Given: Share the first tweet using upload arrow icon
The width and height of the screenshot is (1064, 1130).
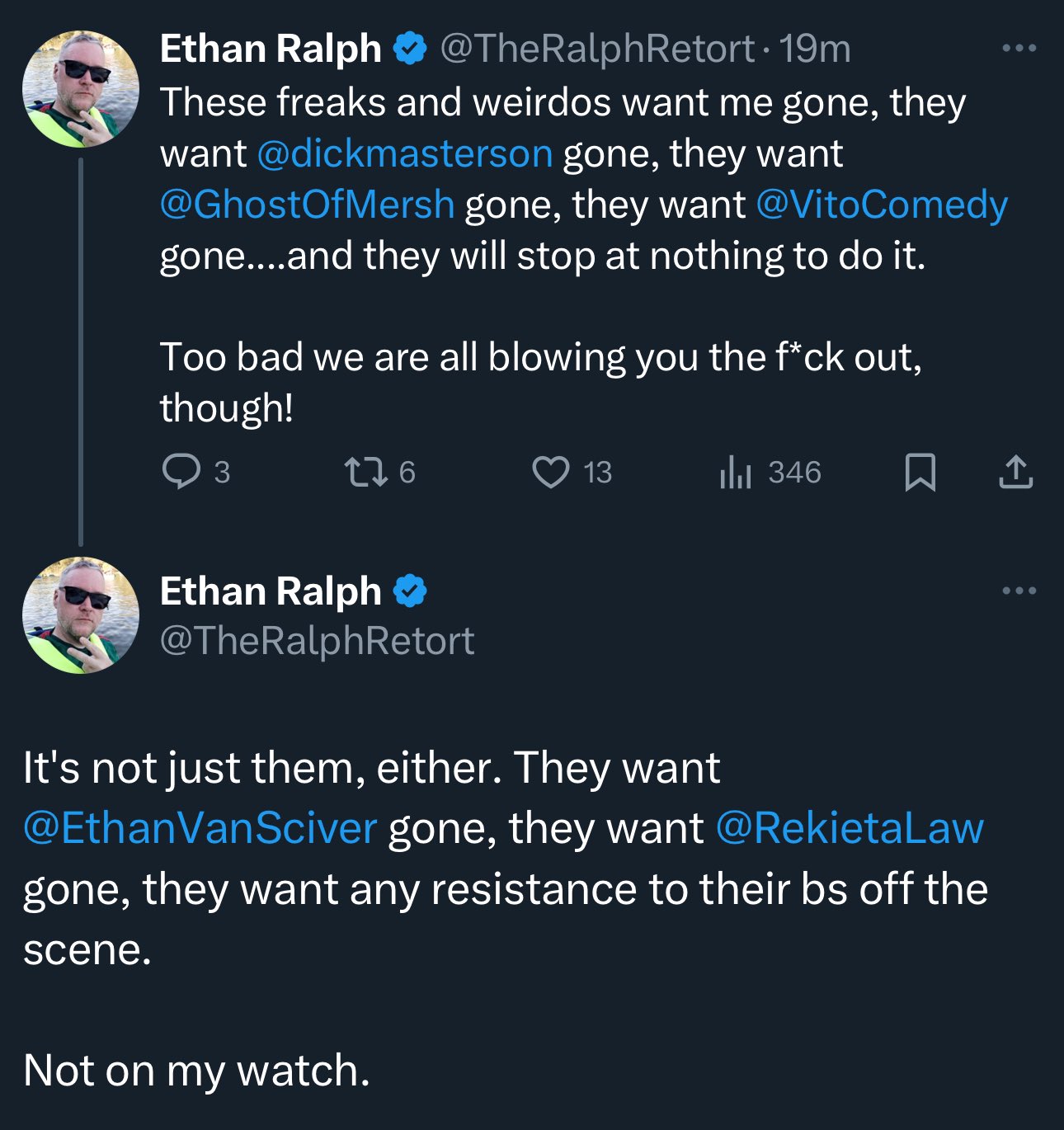Looking at the screenshot, I should [x=1016, y=472].
